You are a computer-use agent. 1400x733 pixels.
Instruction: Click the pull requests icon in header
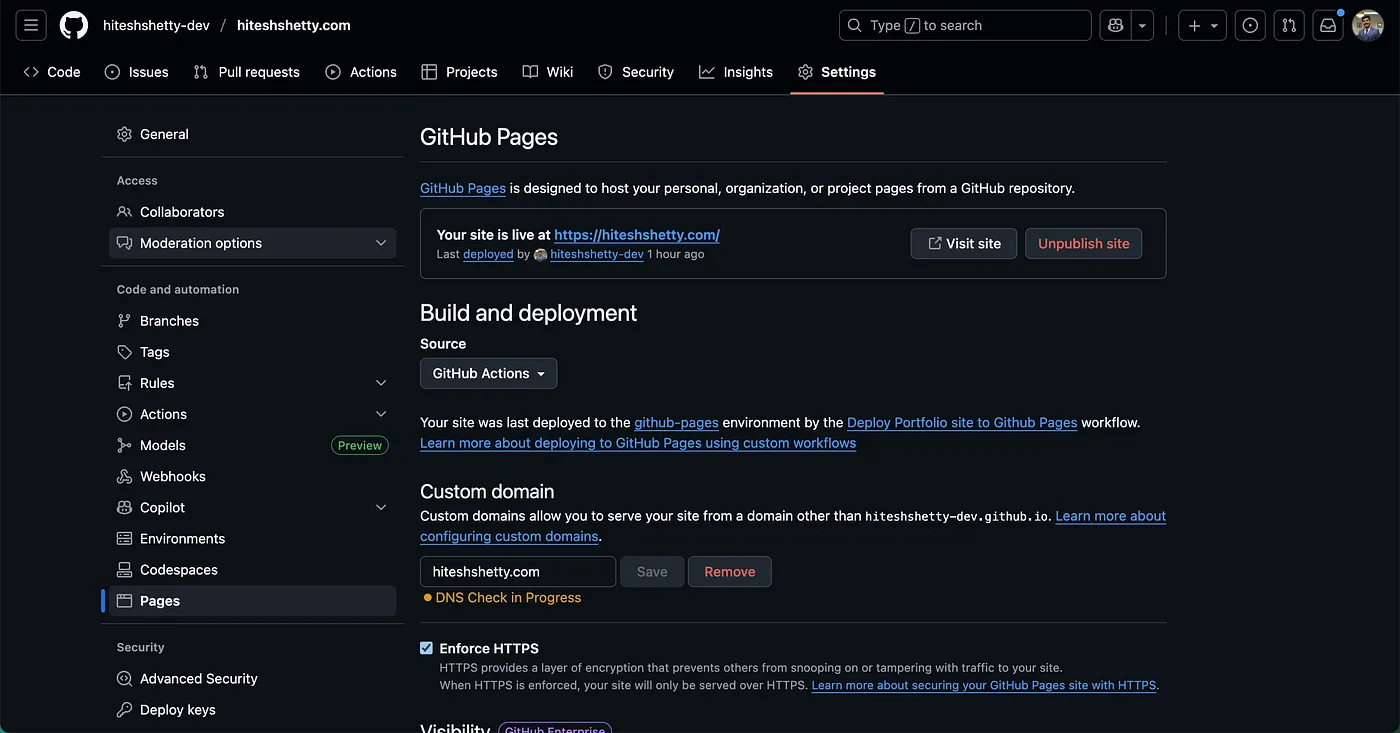(x=1289, y=26)
